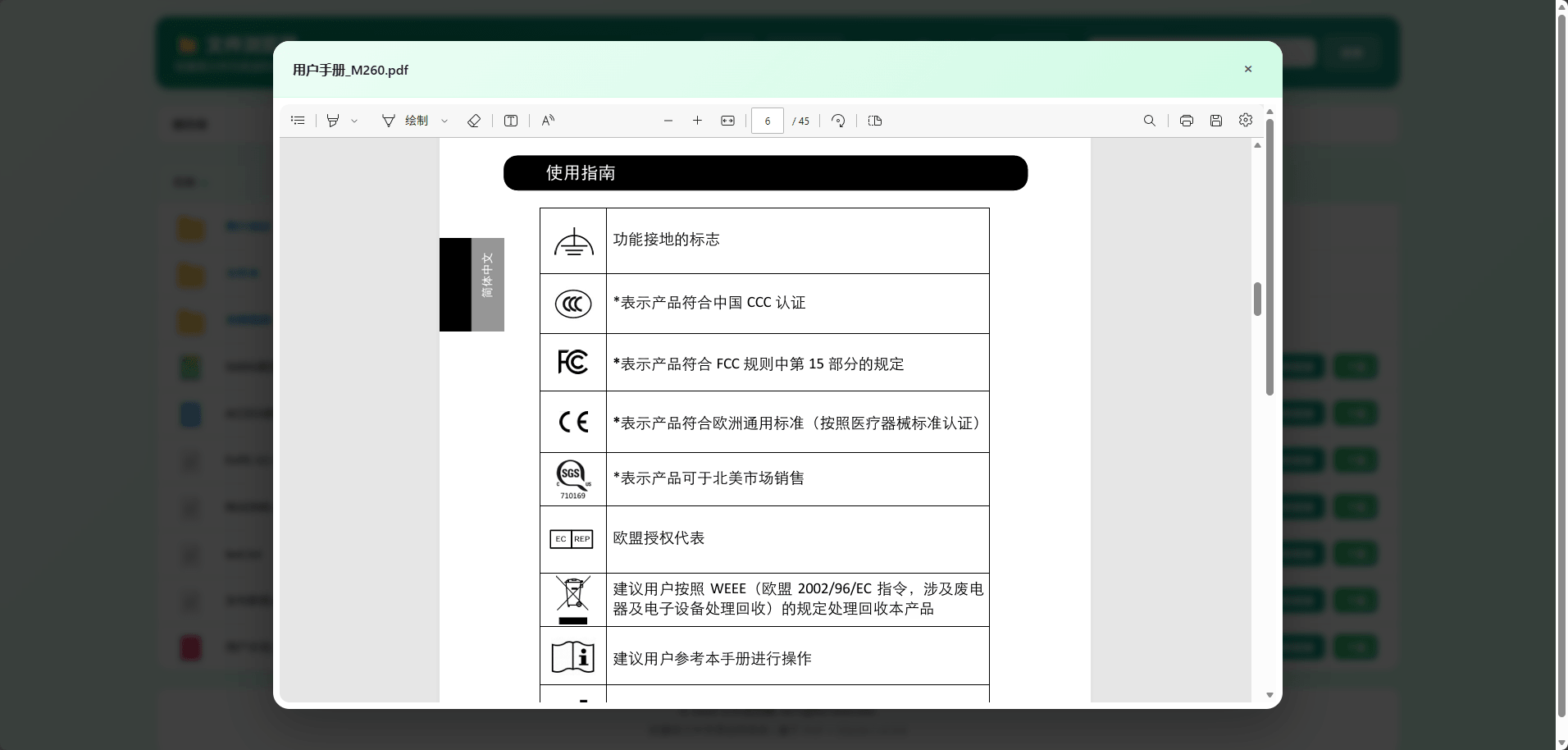Screen dimensions: 1568x750
Task: Expand the highlighter options dropdown
Action: [354, 121]
